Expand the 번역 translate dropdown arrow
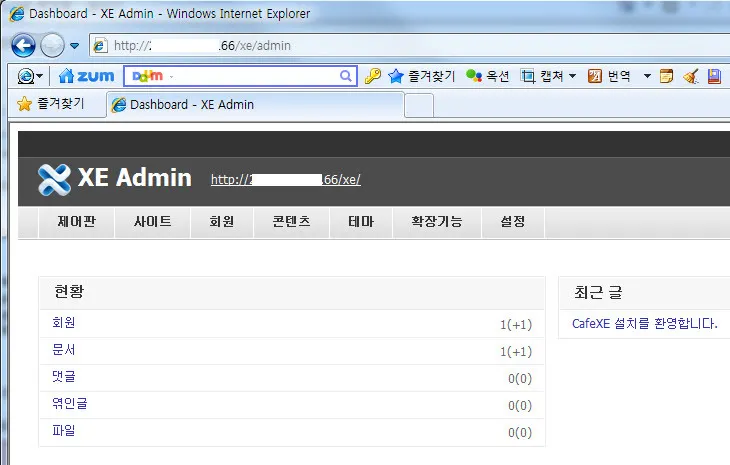The image size is (730, 465). (646, 76)
